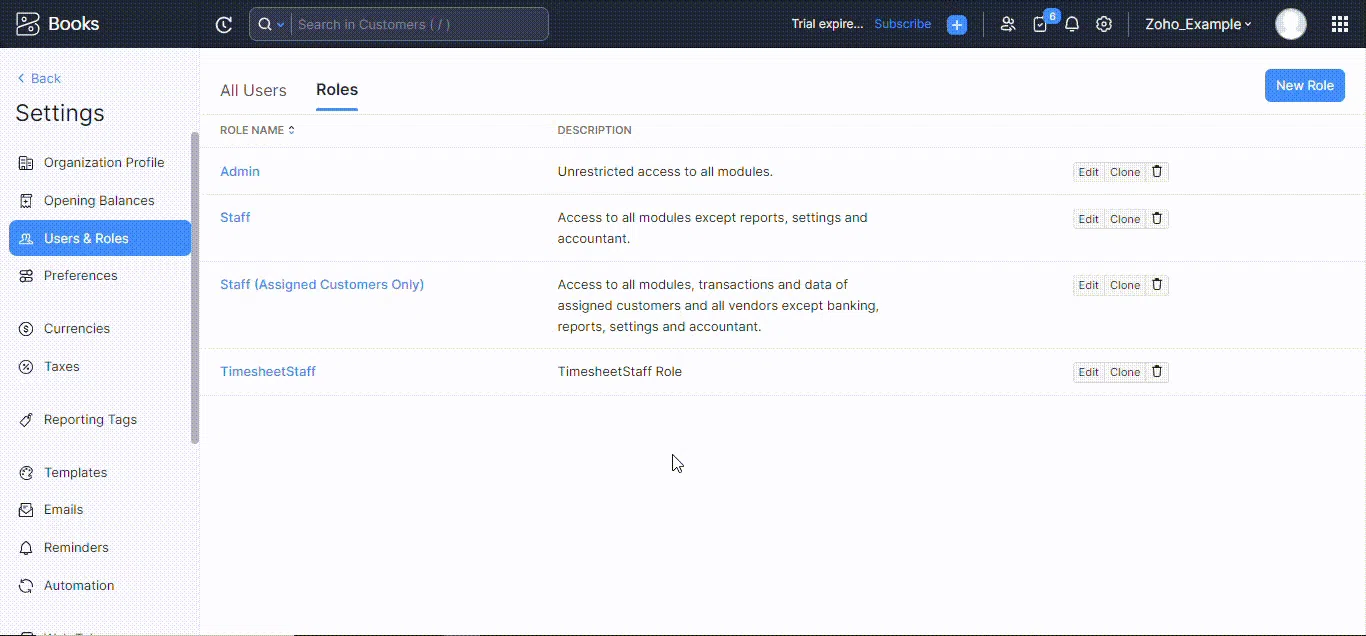Select Taxes in the settings sidebar

[61, 367]
